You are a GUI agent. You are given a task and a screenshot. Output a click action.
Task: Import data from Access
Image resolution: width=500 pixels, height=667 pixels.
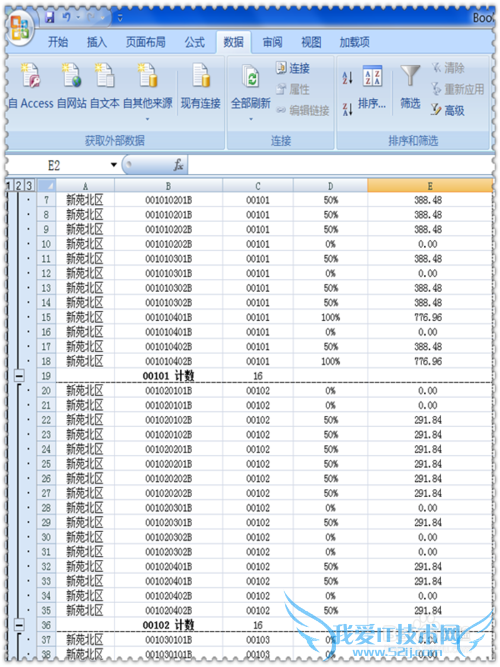[x=31, y=86]
